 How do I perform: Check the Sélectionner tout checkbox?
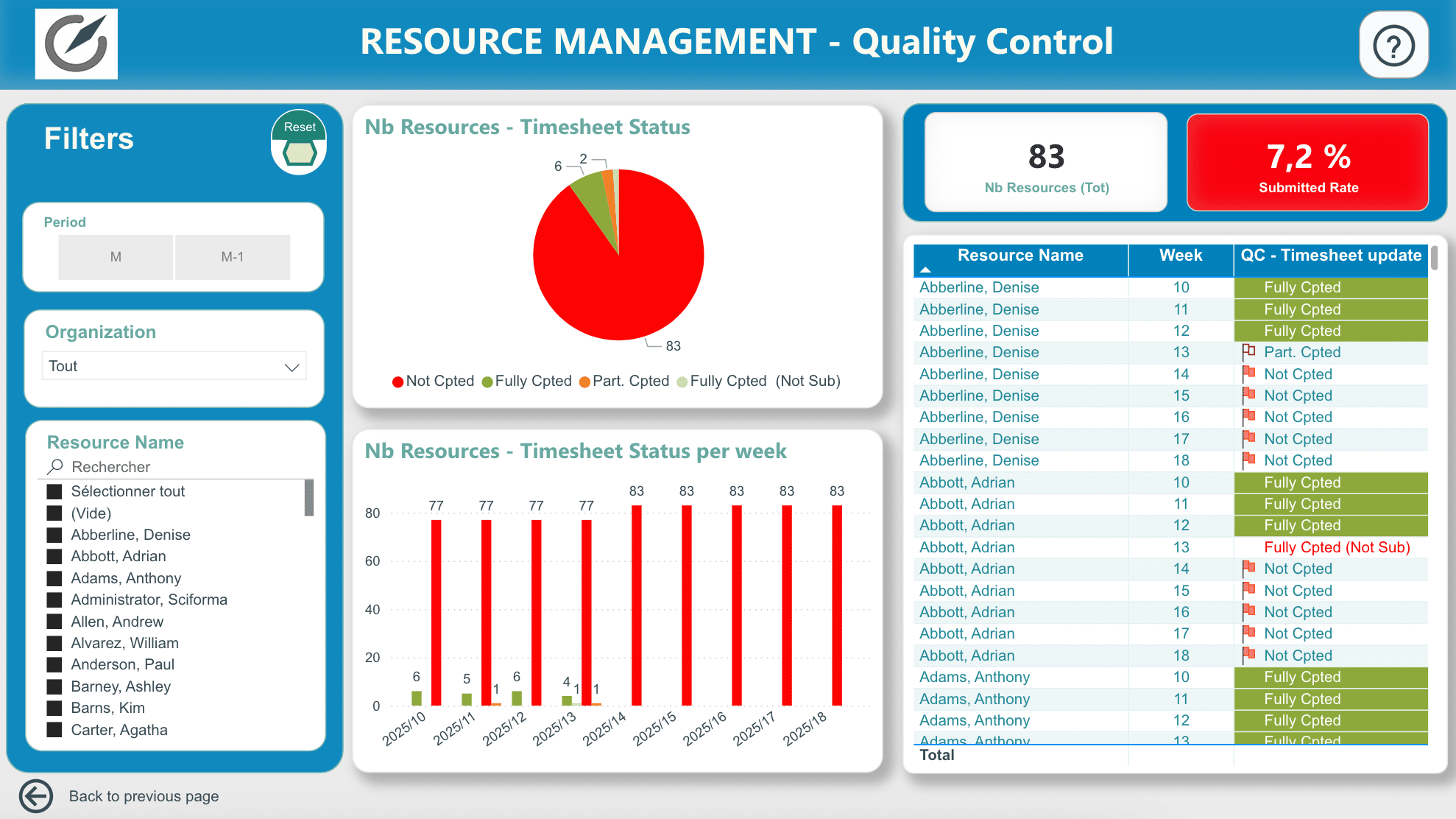(54, 491)
